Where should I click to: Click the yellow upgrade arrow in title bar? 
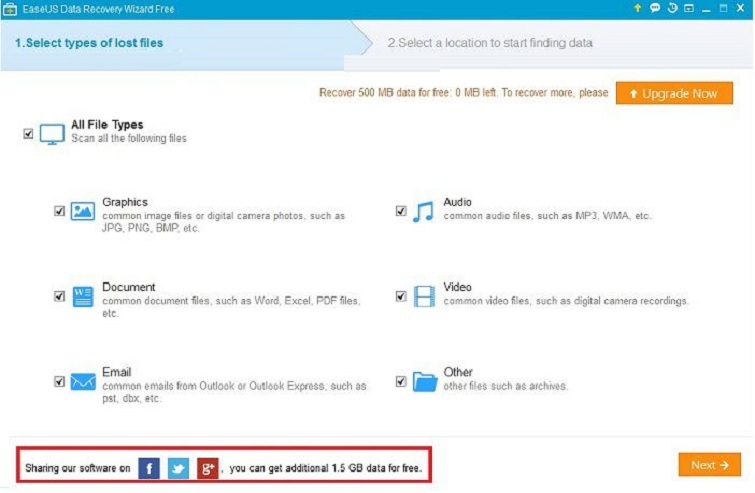(638, 8)
